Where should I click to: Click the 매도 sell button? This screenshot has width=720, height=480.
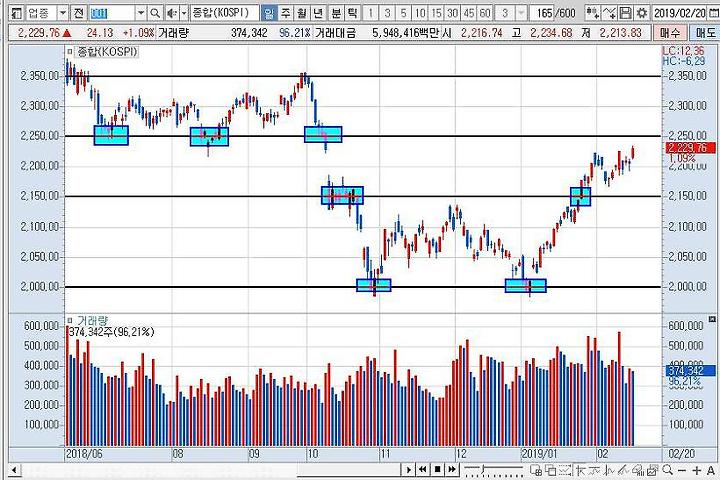[x=705, y=33]
